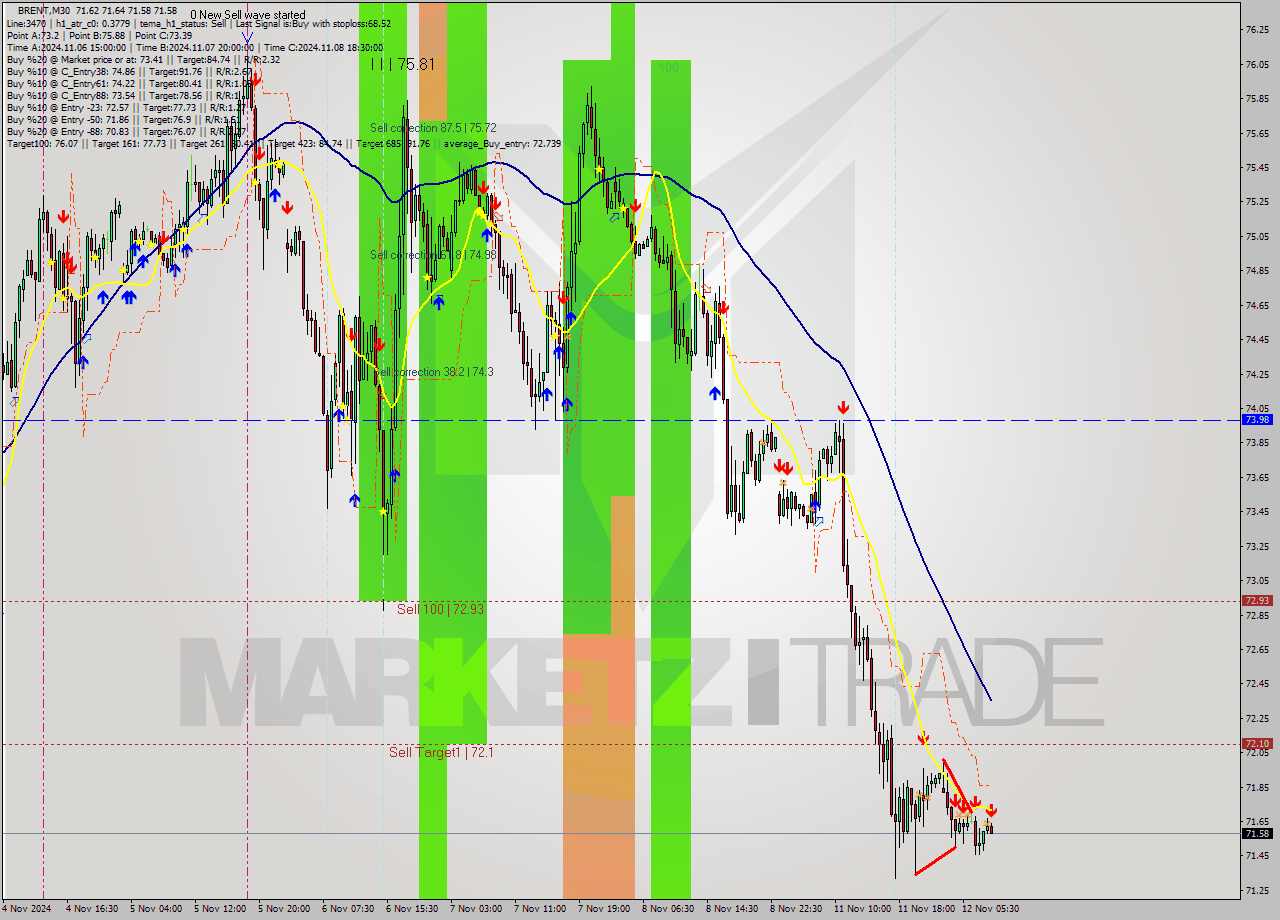Viewport: 1280px width, 920px height.
Task: Click the '4 Nov 2024' time axis label
Action: pos(27,909)
